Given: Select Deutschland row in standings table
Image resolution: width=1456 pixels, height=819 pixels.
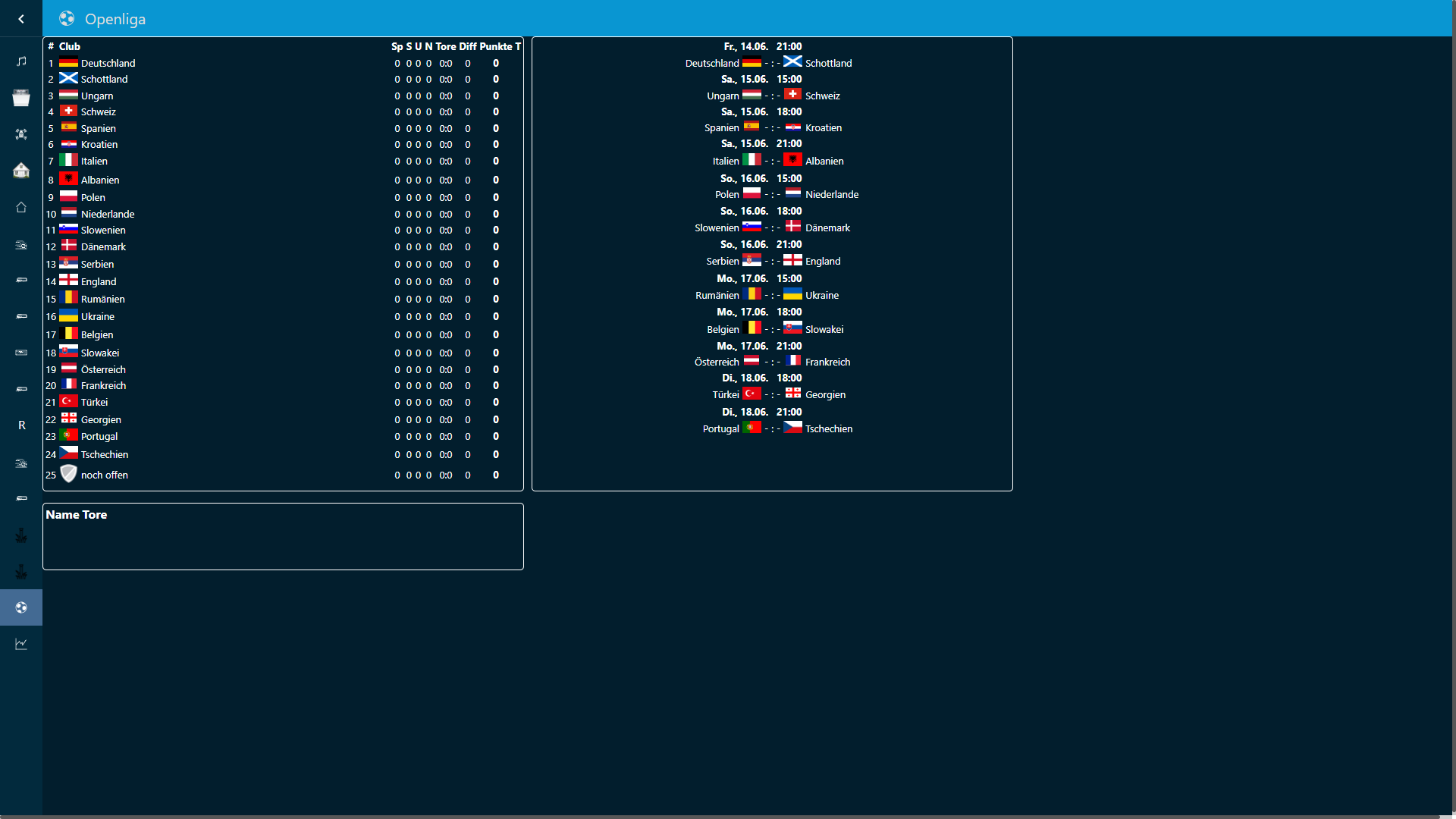Looking at the screenshot, I should tap(108, 63).
